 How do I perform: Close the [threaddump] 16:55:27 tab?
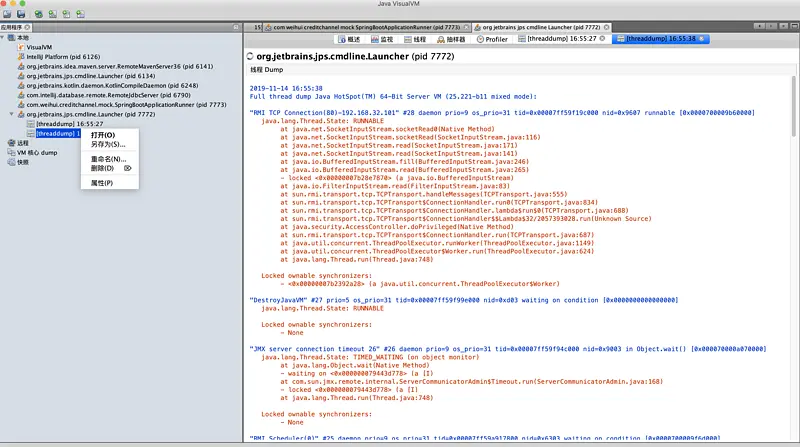pos(602,39)
